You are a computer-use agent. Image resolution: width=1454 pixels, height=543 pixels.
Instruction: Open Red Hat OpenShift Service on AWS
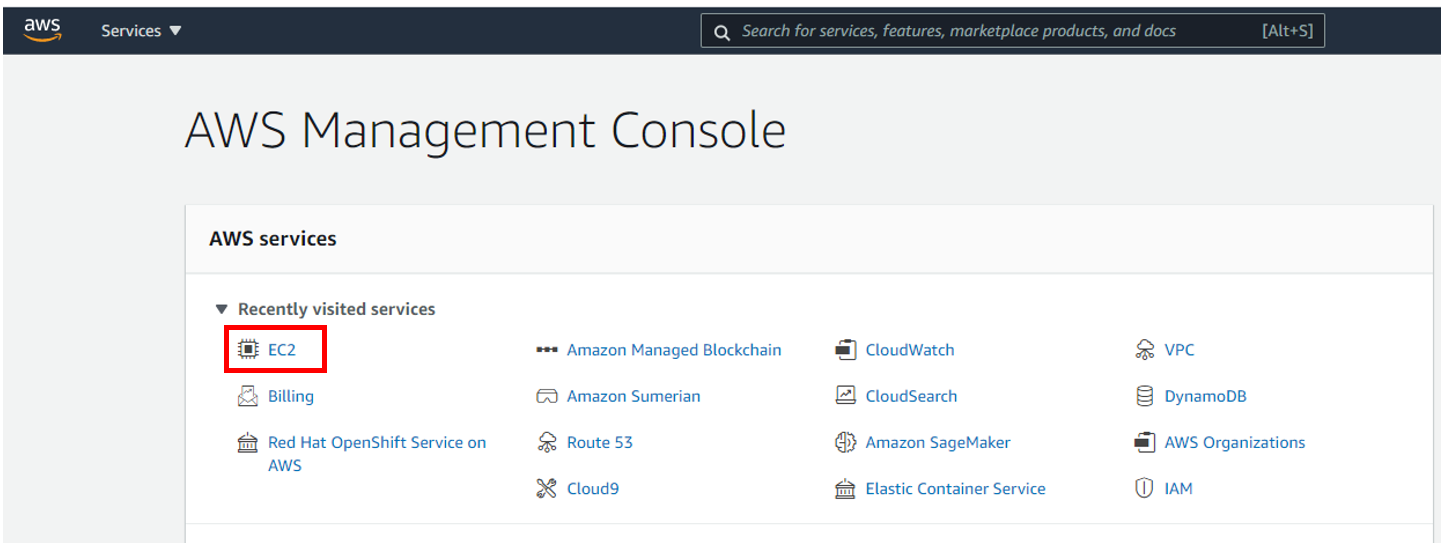coord(376,443)
